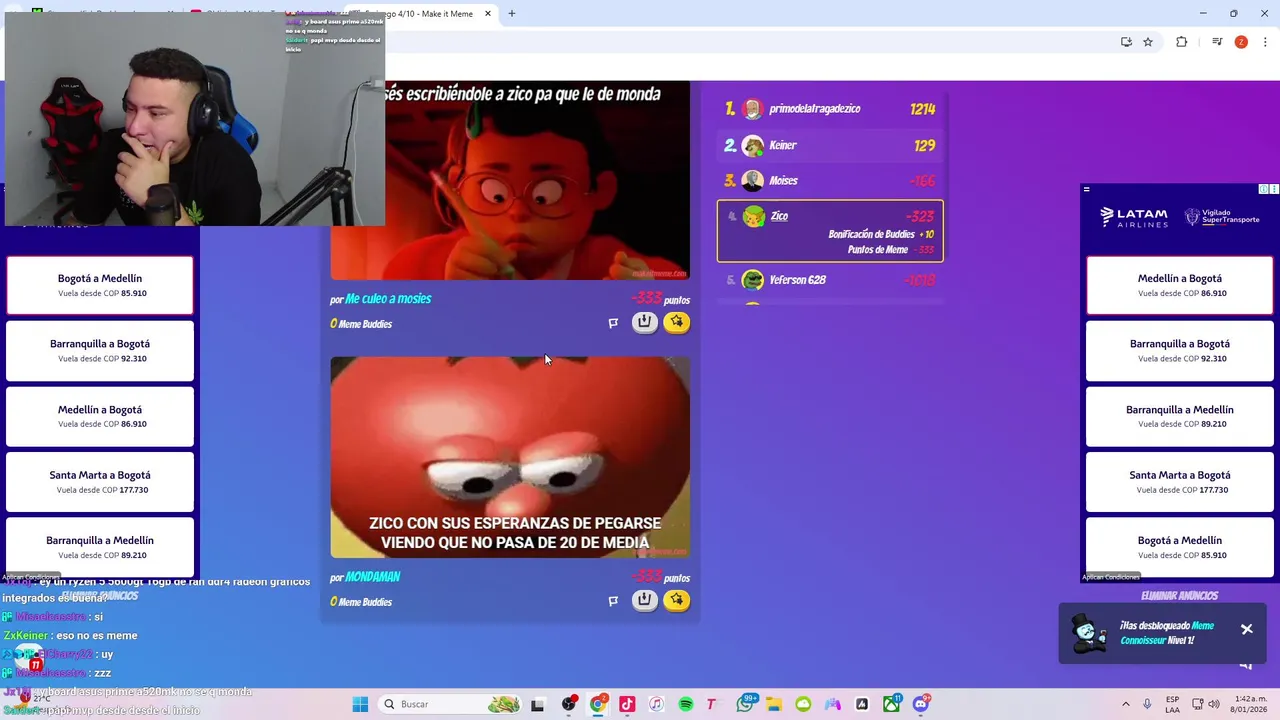Favorite the "Me culeo a mosies" meme with its star button
Viewport: 1280px width, 720px height.
pos(677,322)
